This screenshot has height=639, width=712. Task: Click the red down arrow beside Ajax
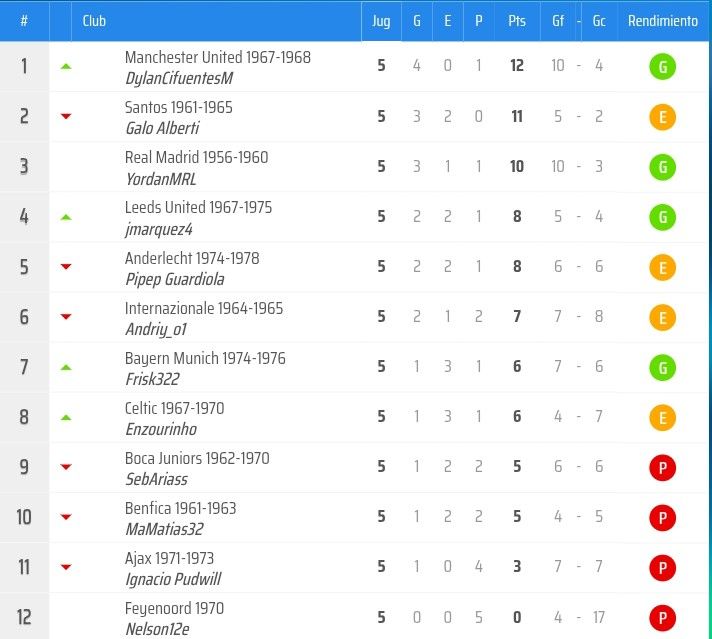(x=66, y=567)
